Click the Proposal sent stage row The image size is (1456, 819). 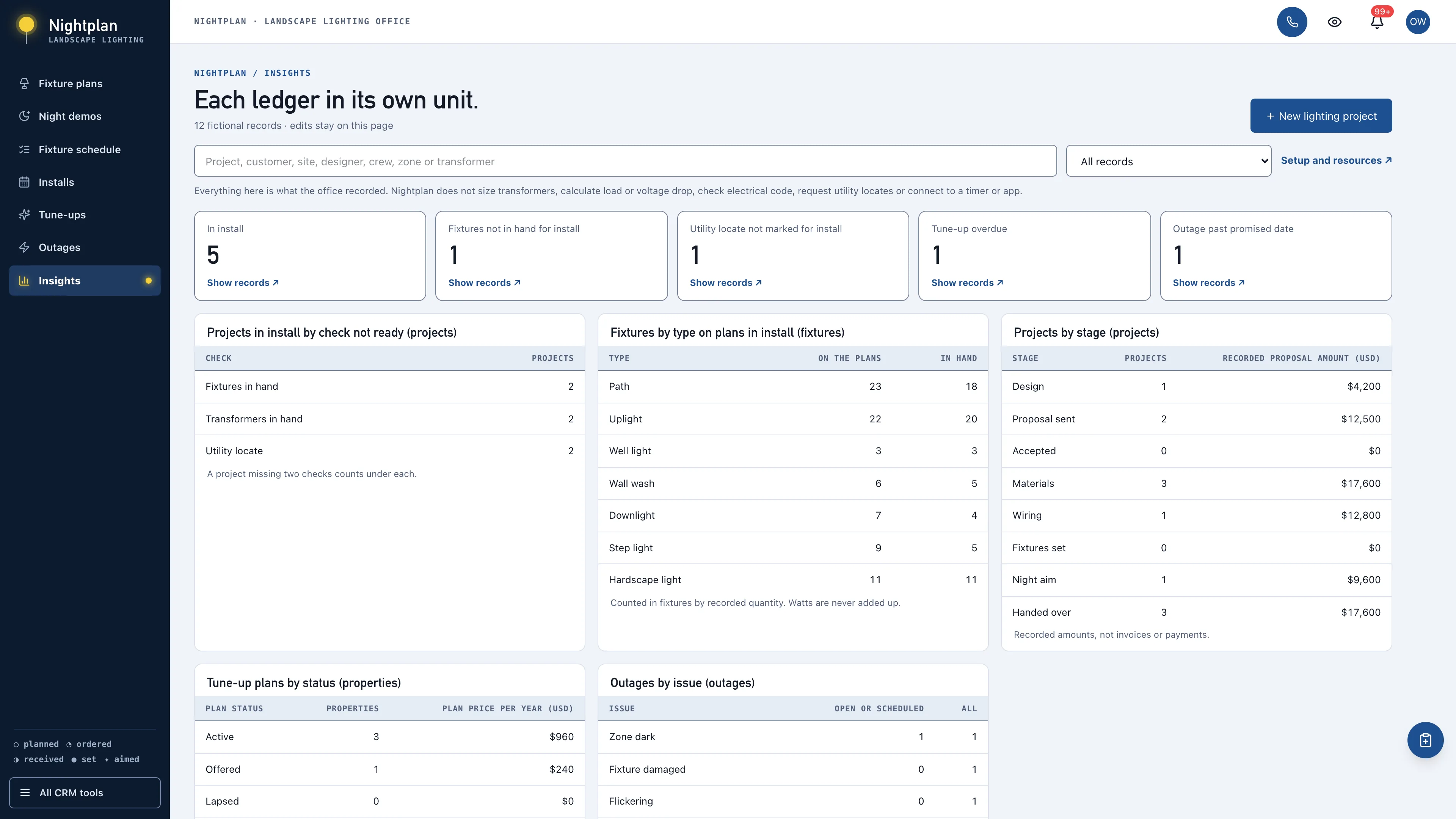coord(1196,419)
